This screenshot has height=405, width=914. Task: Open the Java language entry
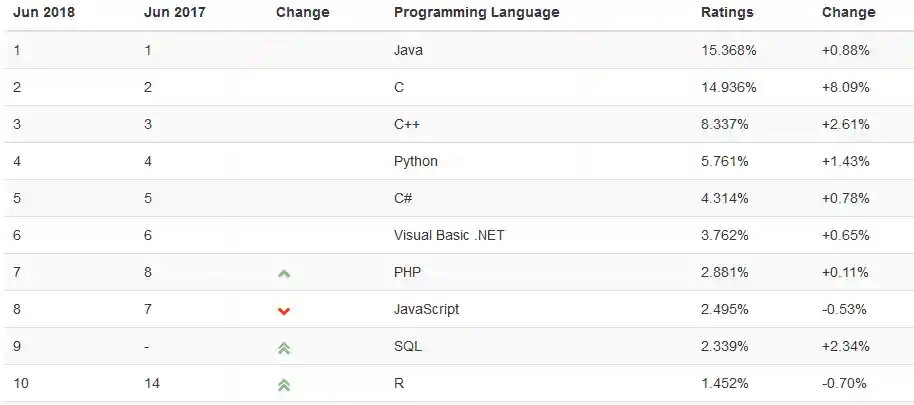(408, 50)
